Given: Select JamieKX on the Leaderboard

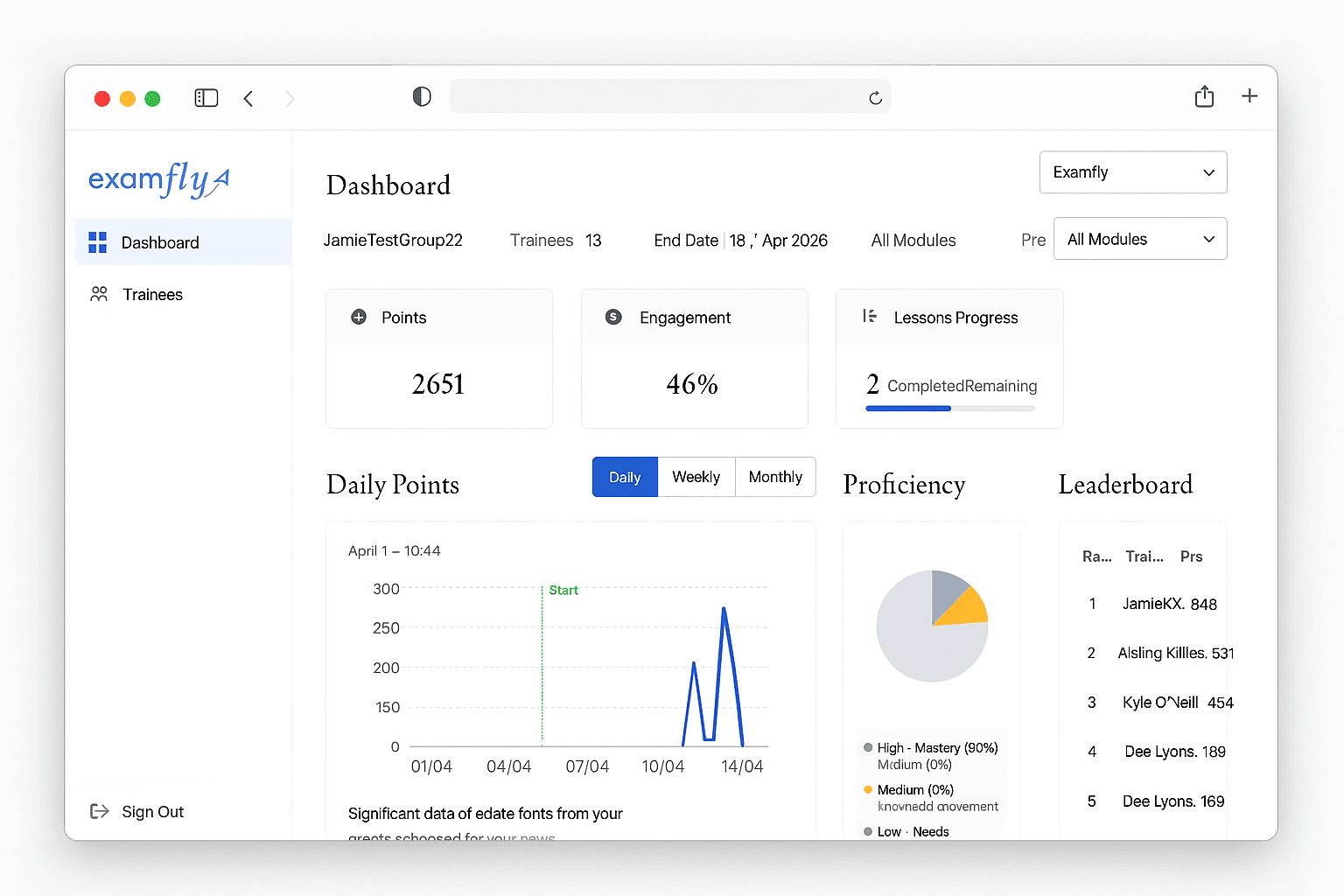Looking at the screenshot, I should [1151, 604].
